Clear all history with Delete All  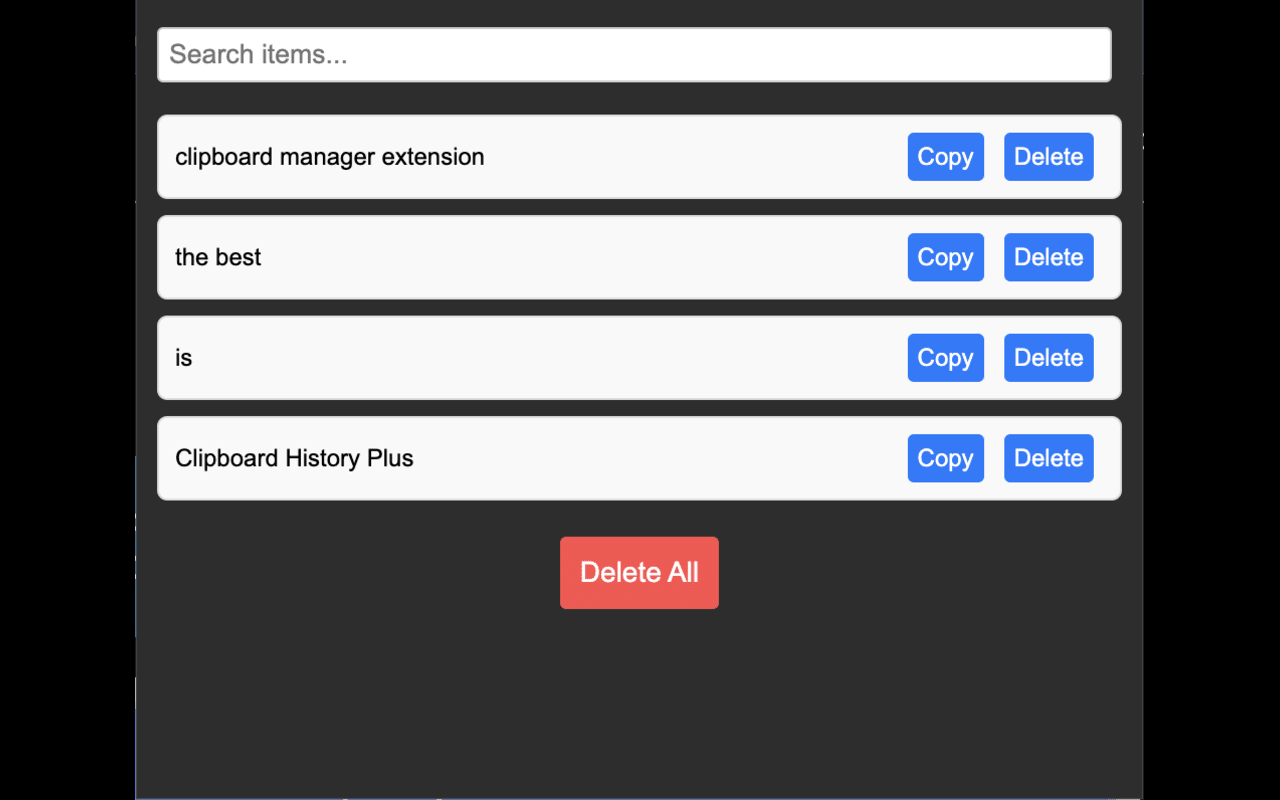[x=639, y=572]
